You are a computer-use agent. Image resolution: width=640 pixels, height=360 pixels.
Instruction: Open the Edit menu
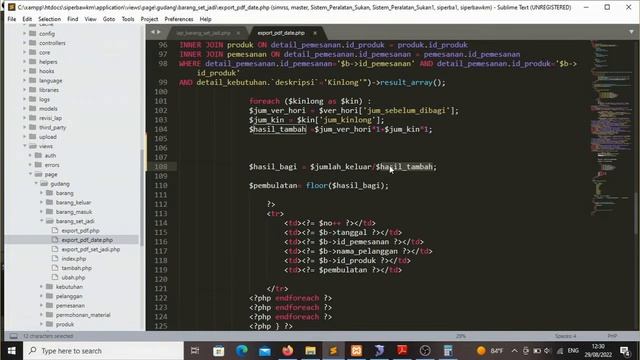27,19
